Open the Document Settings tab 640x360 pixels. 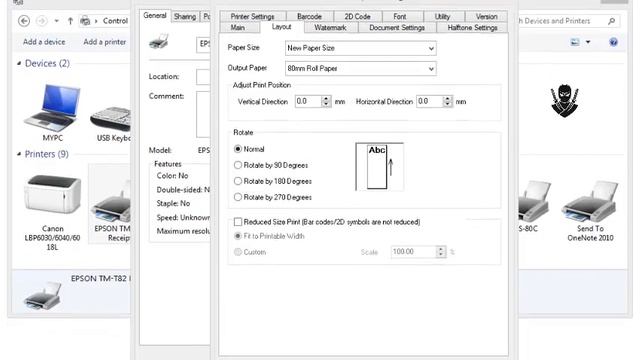pyautogui.click(x=397, y=28)
